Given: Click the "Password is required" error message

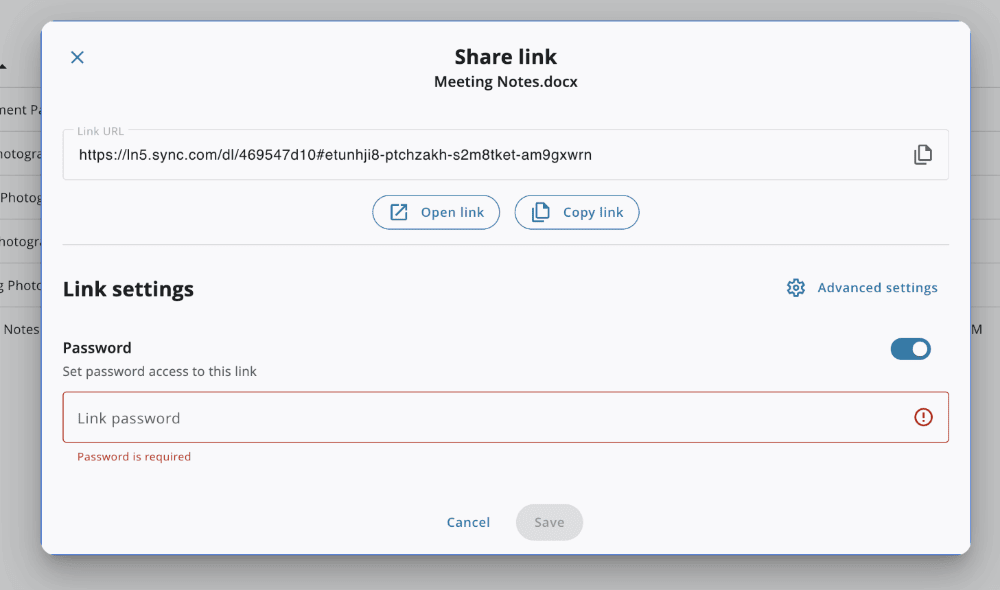Looking at the screenshot, I should coord(134,457).
